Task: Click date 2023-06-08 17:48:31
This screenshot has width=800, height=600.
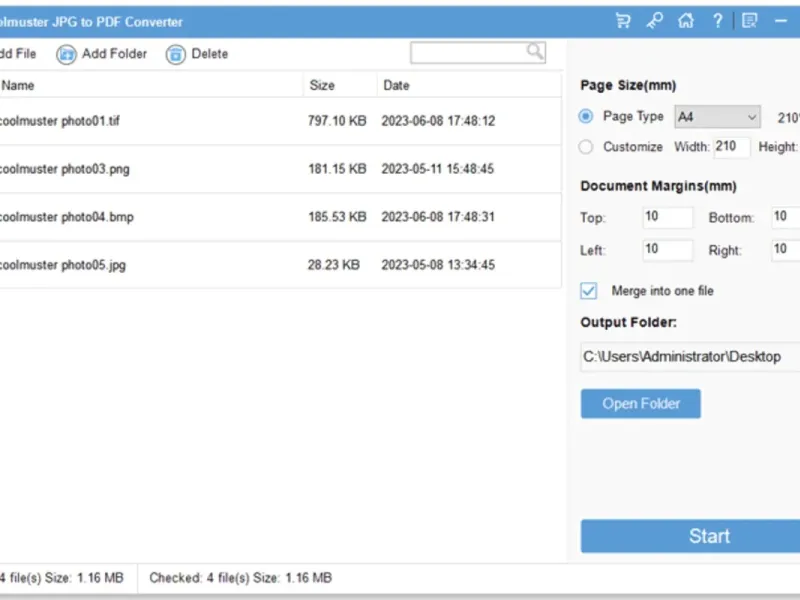Action: tap(438, 217)
